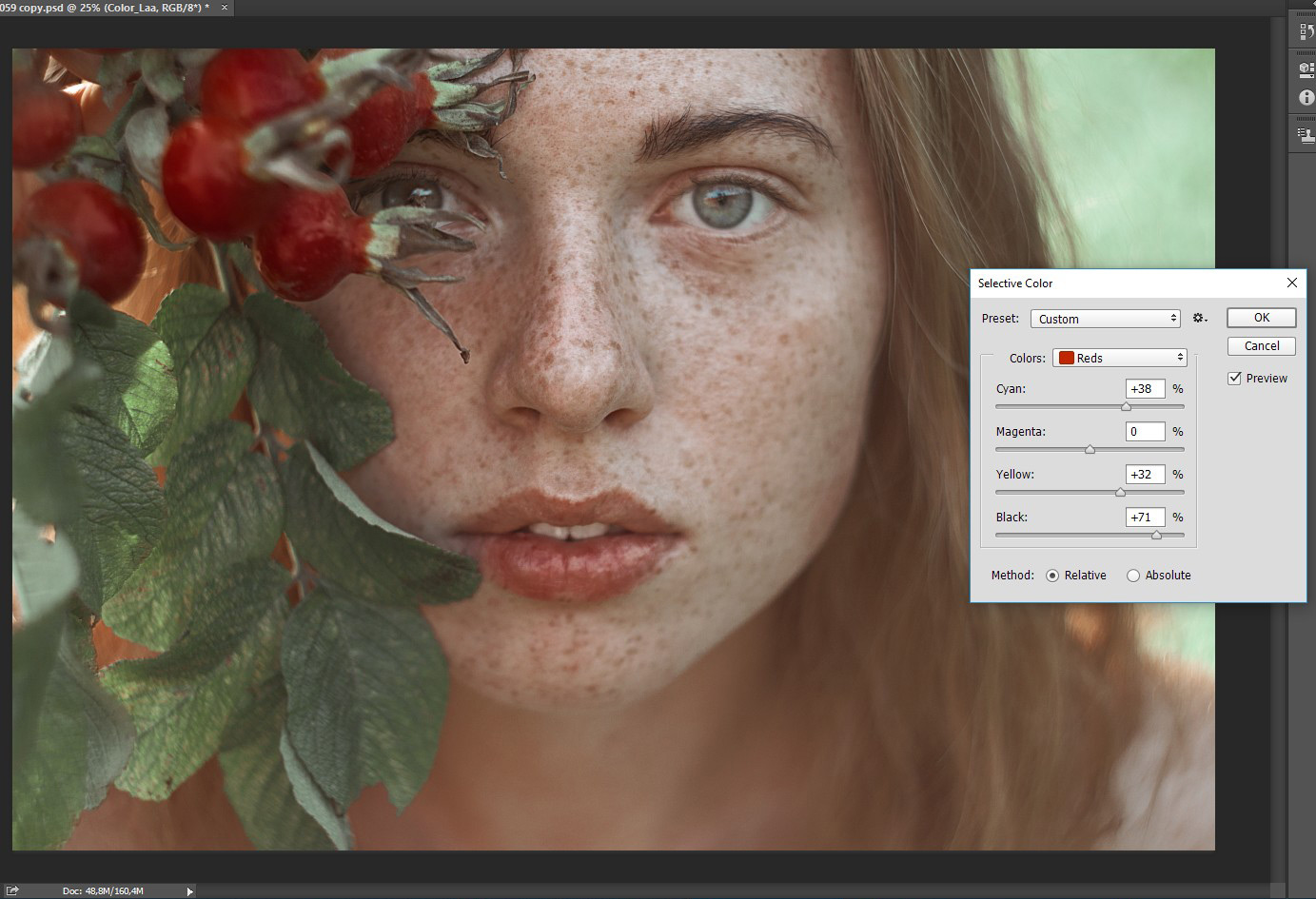Screen dimensions: 1316x899
Task: Open preset options gear menu
Action: tap(1200, 319)
